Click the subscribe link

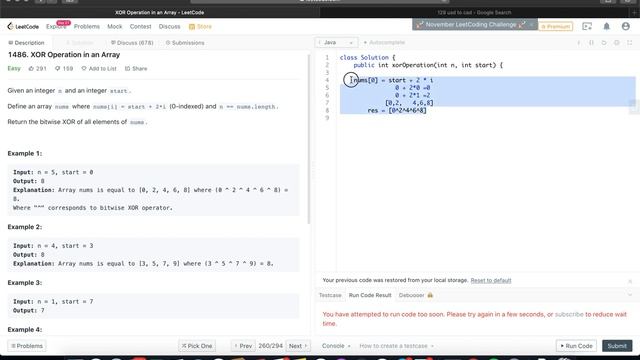click(569, 314)
